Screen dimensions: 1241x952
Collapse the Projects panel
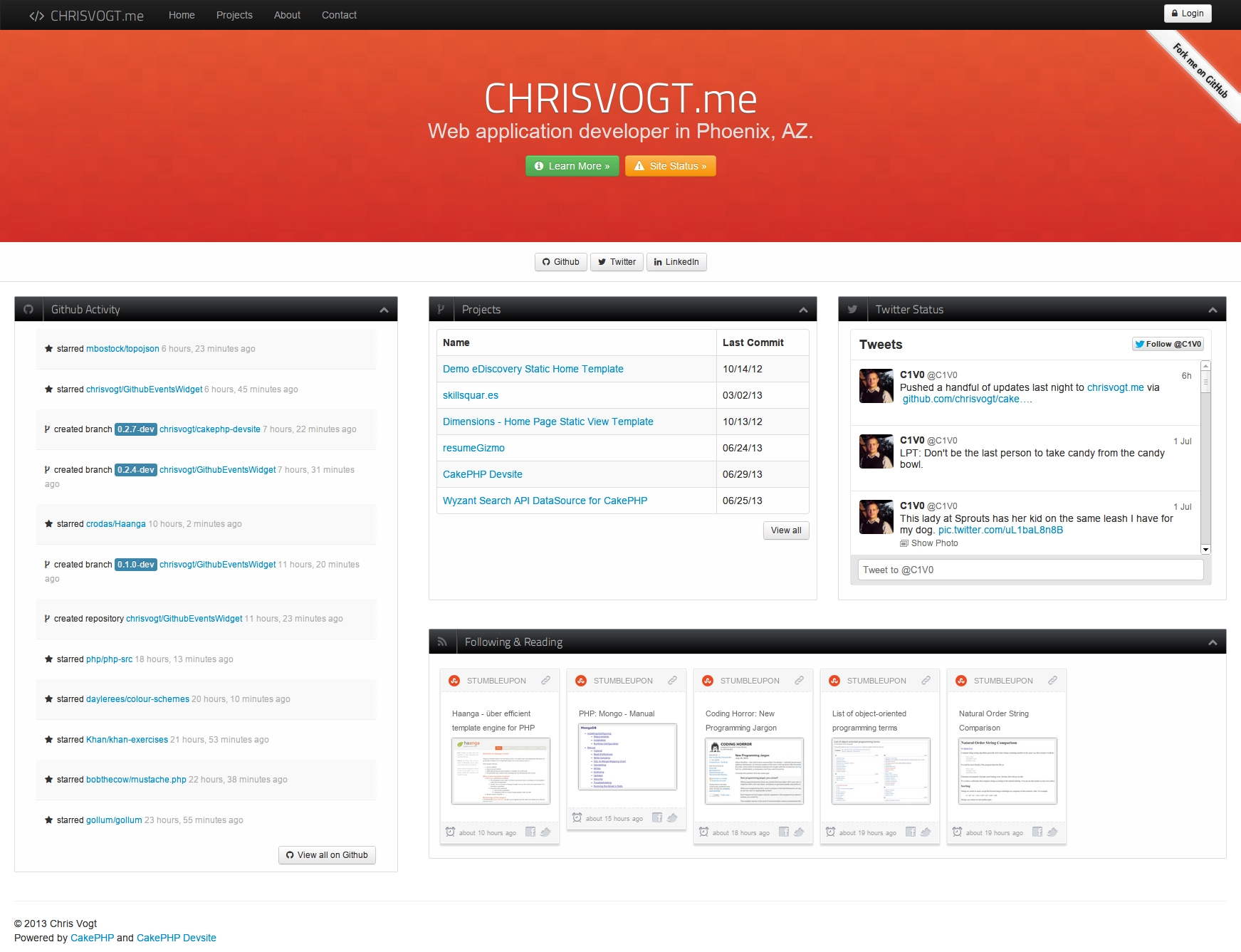pos(803,310)
